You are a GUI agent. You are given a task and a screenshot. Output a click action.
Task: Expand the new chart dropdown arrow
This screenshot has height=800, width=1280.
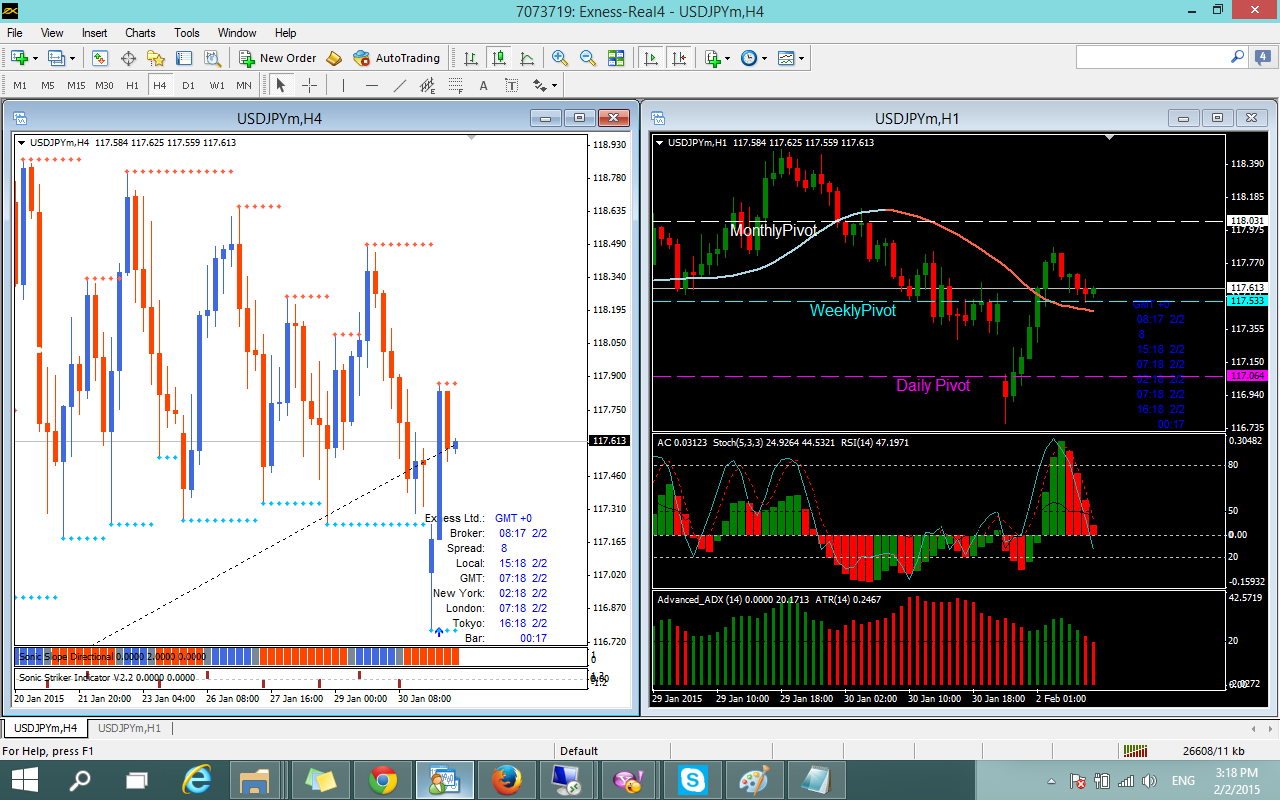pyautogui.click(x=35, y=58)
